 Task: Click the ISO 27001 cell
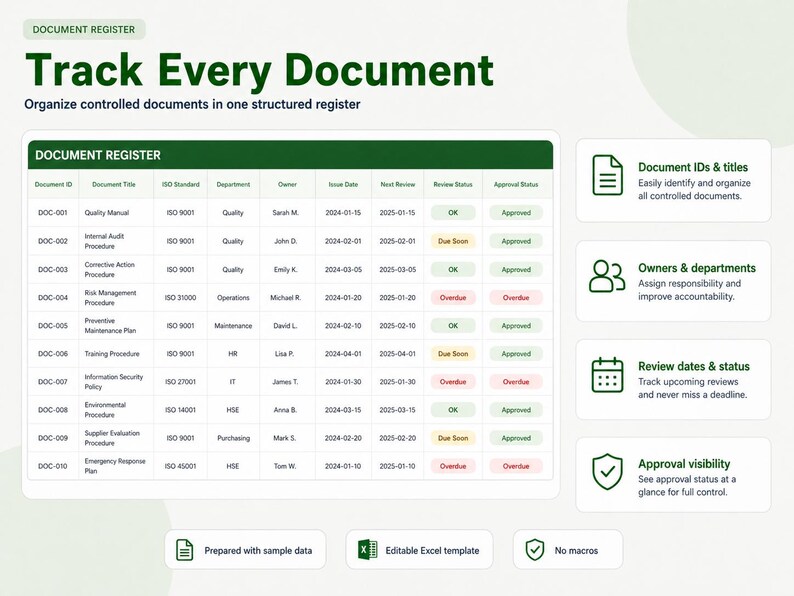pyautogui.click(x=180, y=382)
